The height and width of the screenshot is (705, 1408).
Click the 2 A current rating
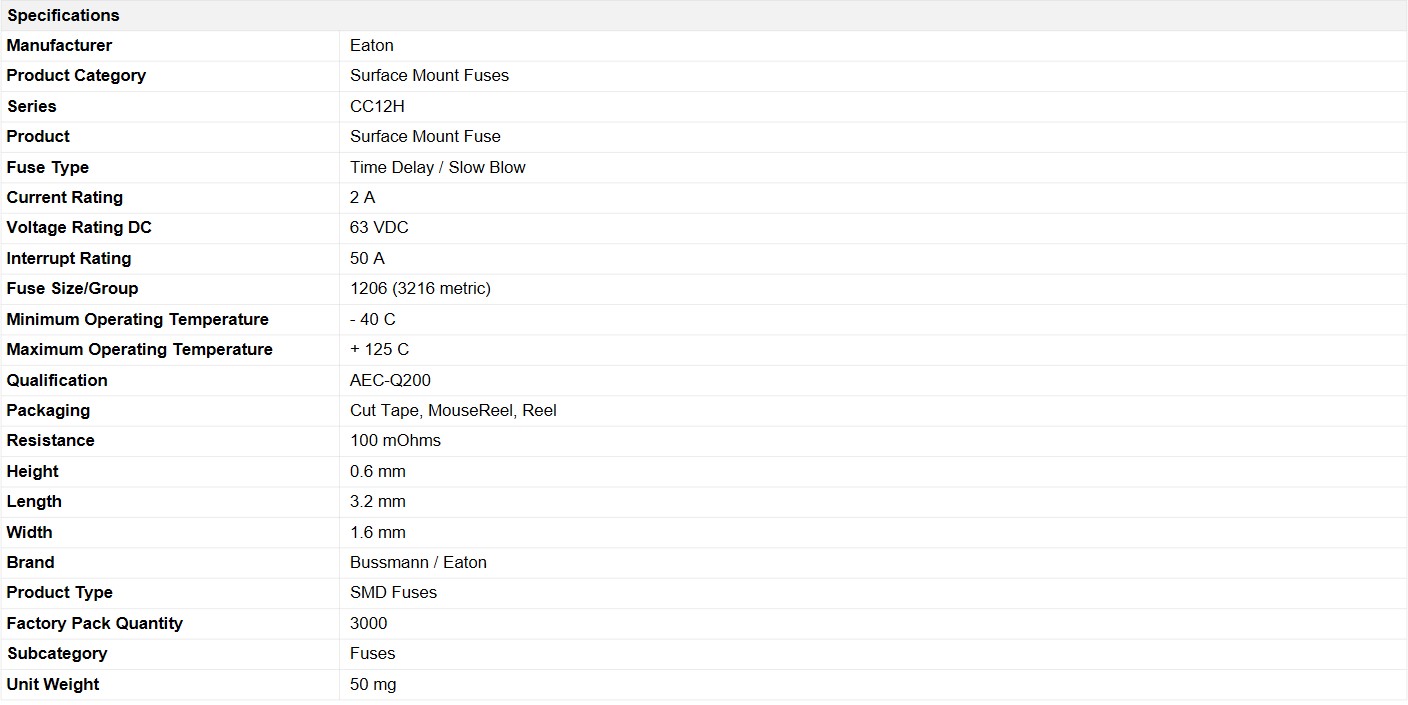pyautogui.click(x=362, y=197)
